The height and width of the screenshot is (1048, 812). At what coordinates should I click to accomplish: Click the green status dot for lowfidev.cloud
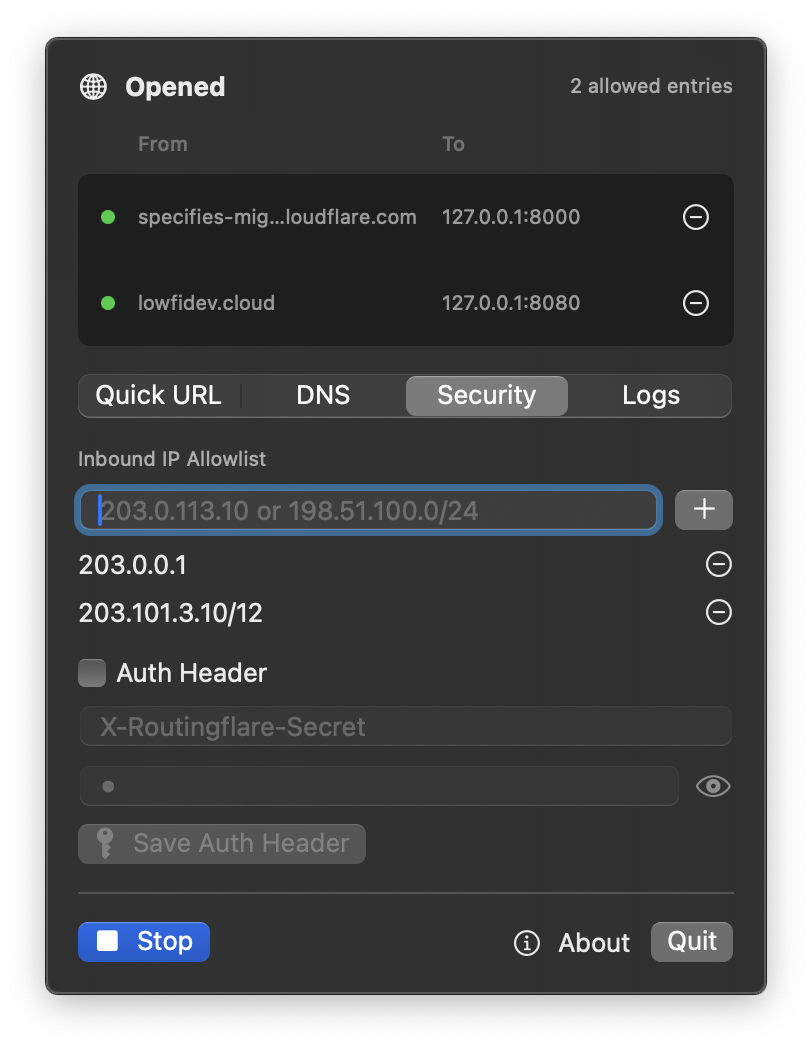pyautogui.click(x=108, y=303)
